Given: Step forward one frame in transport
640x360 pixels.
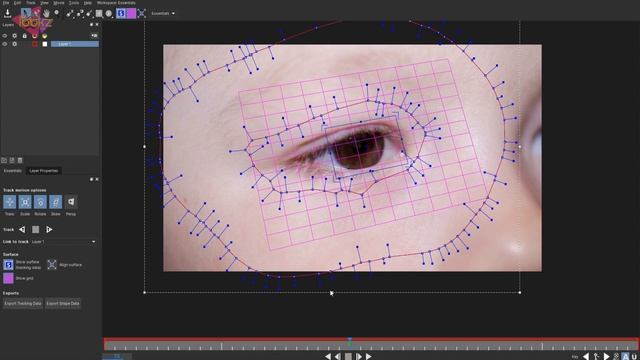Looking at the screenshot, I should pyautogui.click(x=358, y=356).
